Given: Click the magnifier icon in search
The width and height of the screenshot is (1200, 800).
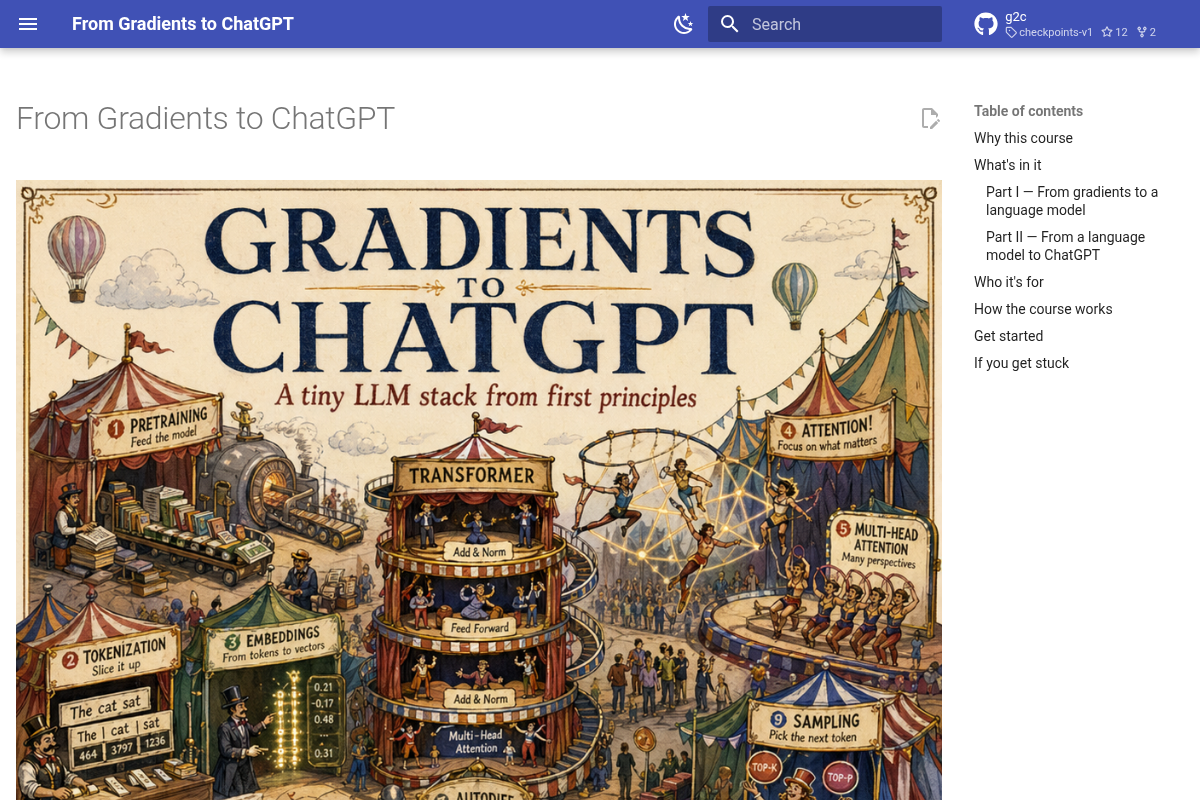Looking at the screenshot, I should pos(730,24).
